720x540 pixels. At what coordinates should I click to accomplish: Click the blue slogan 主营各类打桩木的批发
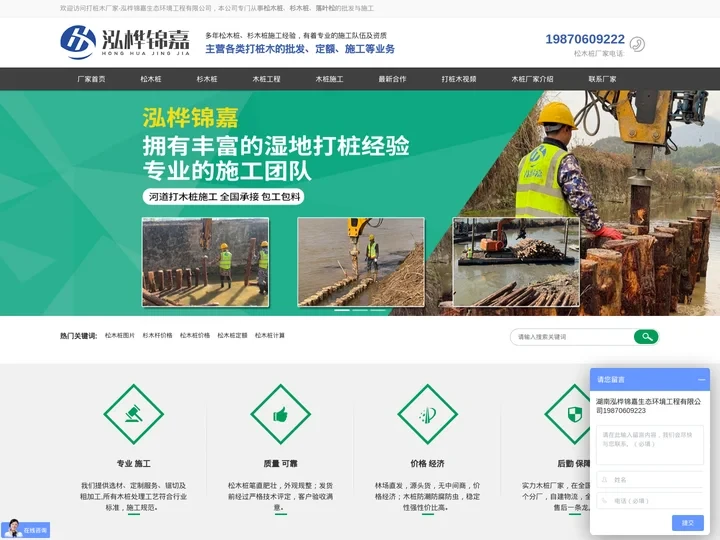(300, 49)
